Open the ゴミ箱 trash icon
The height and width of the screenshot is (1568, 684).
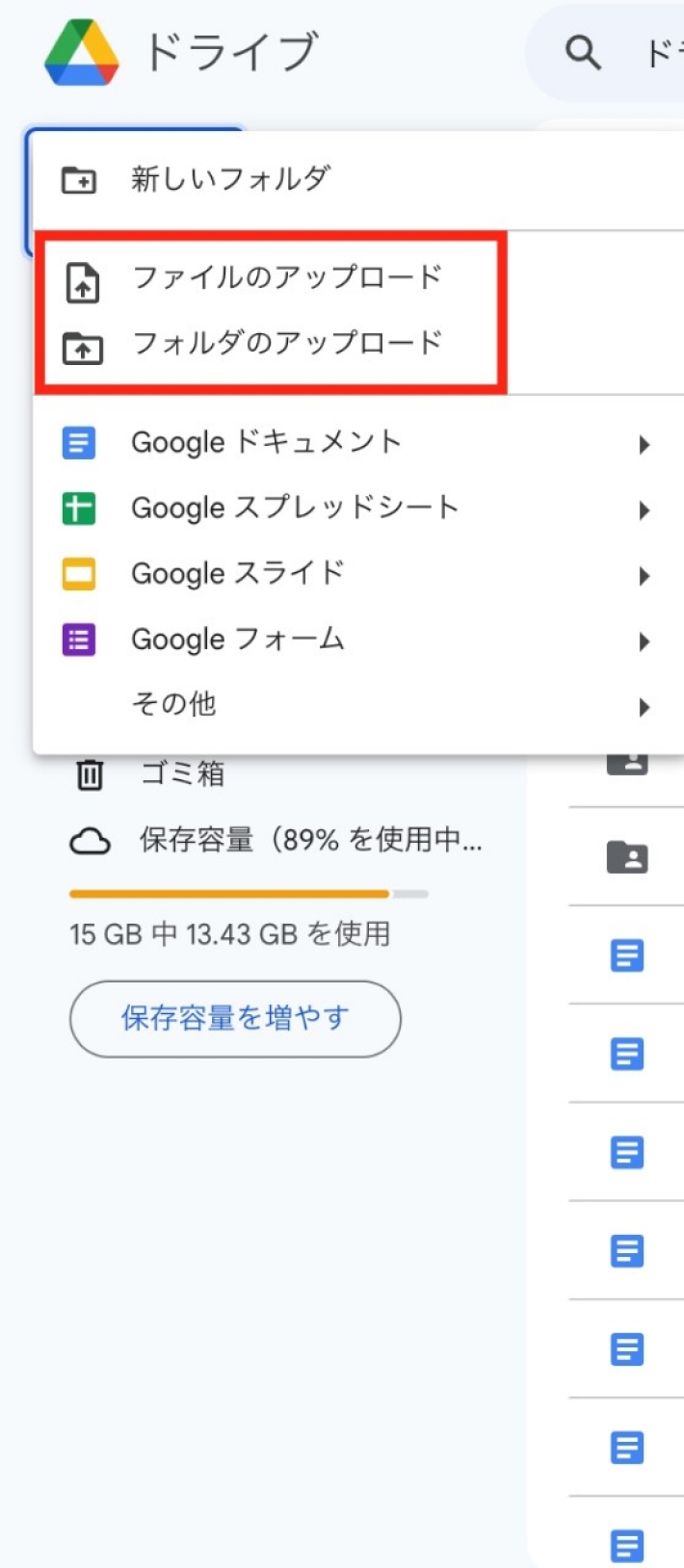point(89,773)
